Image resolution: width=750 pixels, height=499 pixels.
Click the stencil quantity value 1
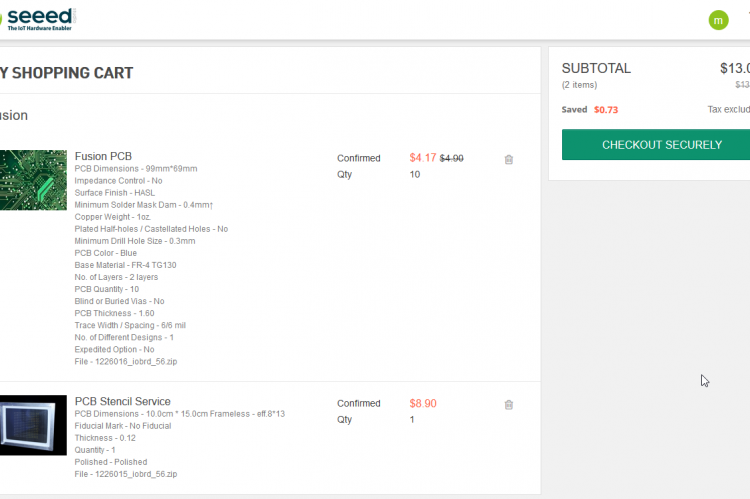point(412,420)
